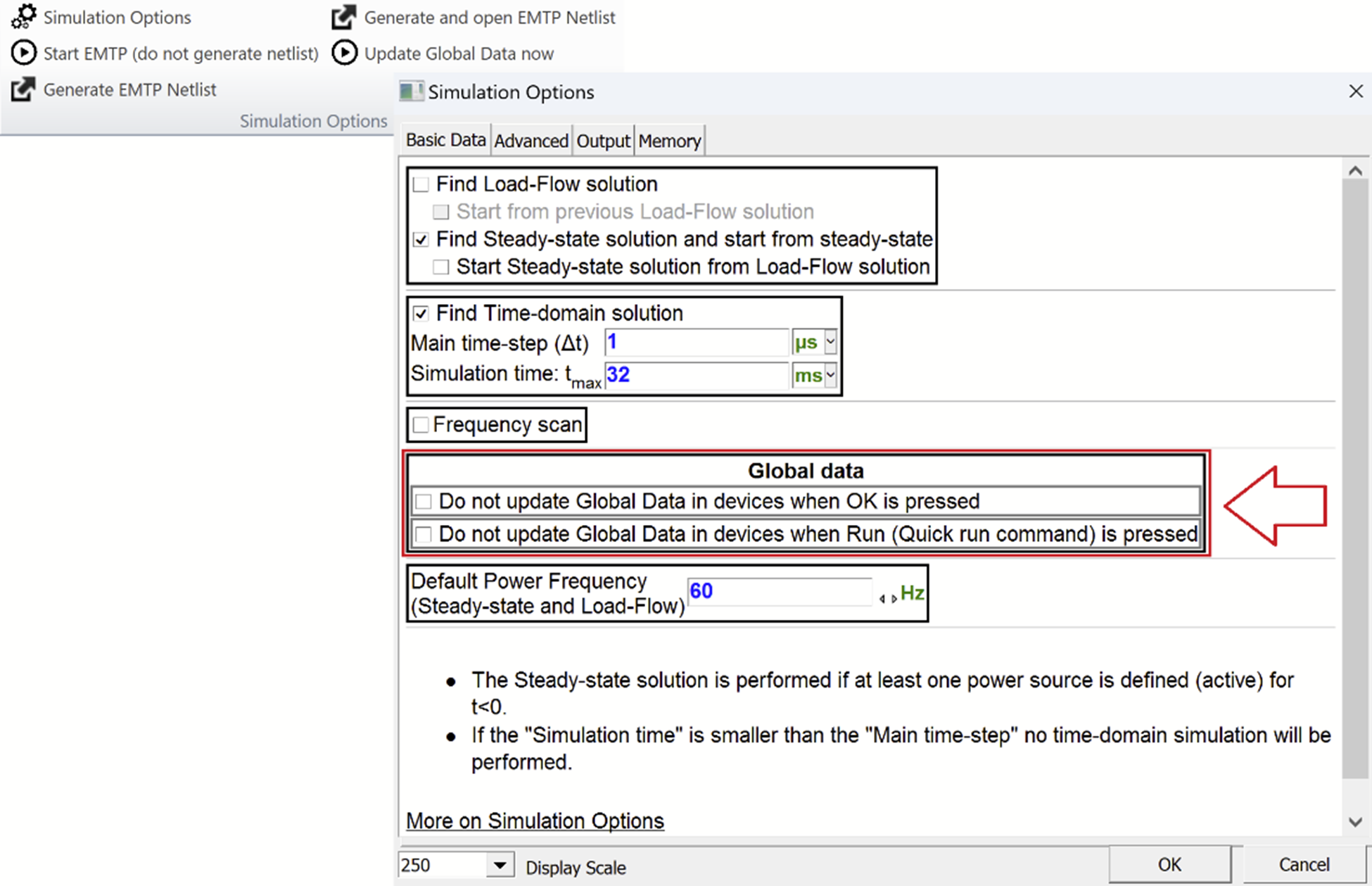Click the Update Global Data now icon
Viewport: 1372px width, 886px height.
(344, 53)
